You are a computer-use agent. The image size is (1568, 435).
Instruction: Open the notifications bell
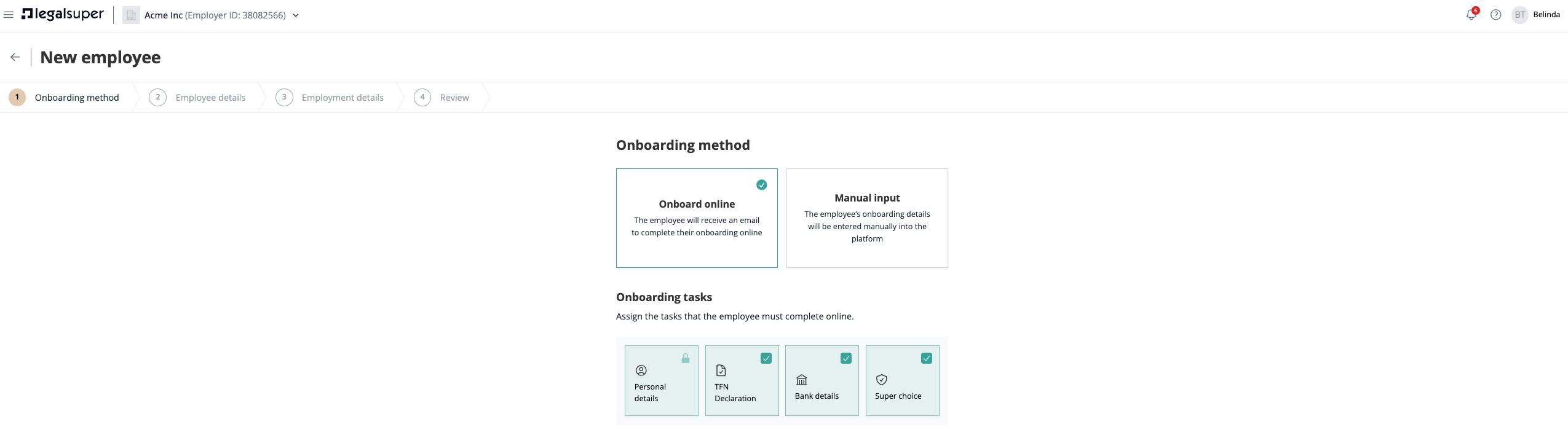coord(1471,14)
